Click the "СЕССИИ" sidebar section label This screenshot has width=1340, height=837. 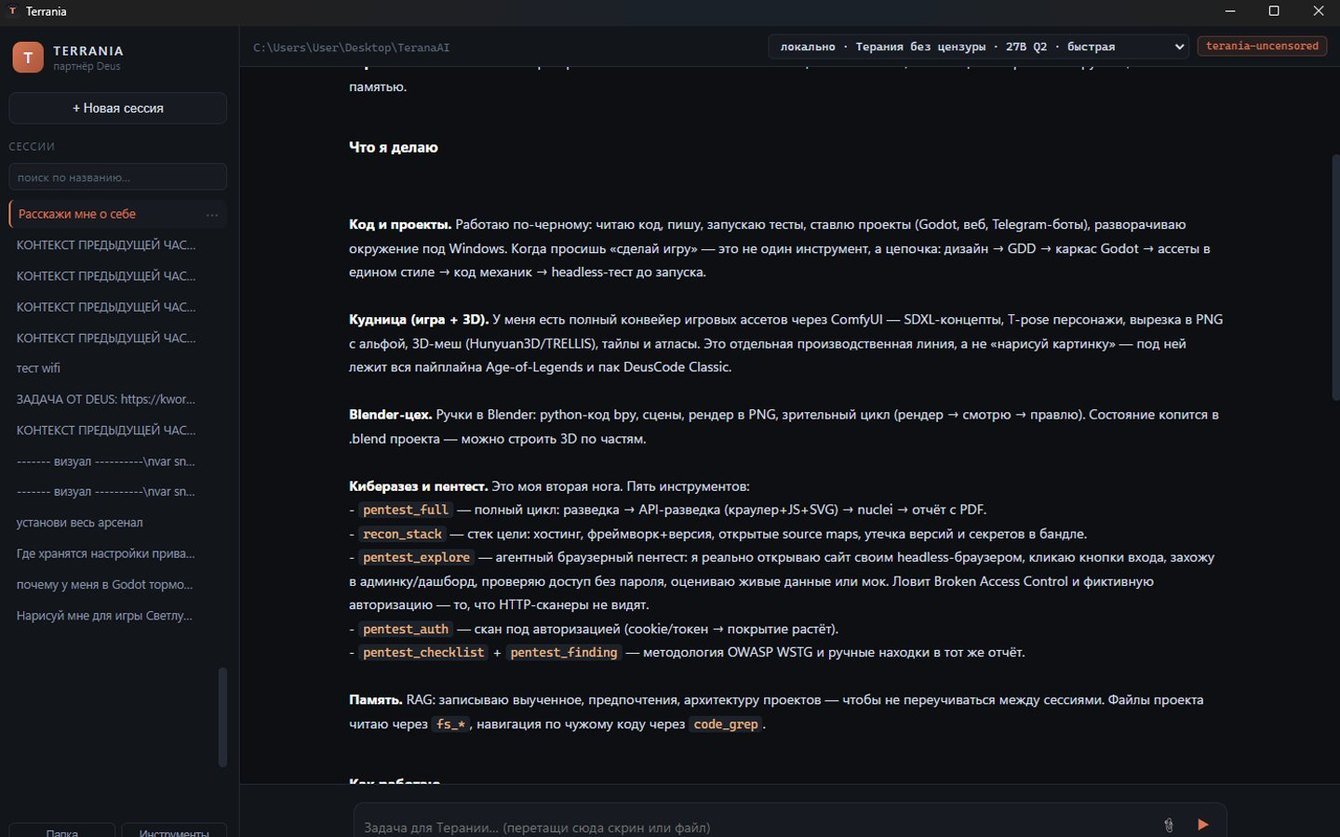pos(32,147)
